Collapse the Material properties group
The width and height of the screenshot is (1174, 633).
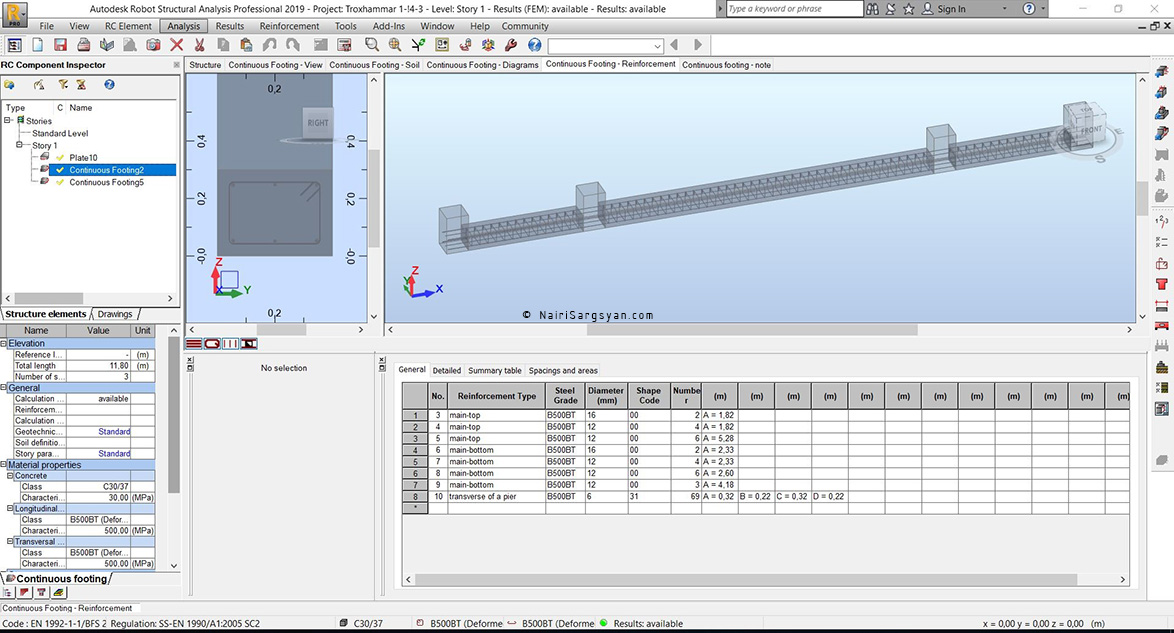4,464
